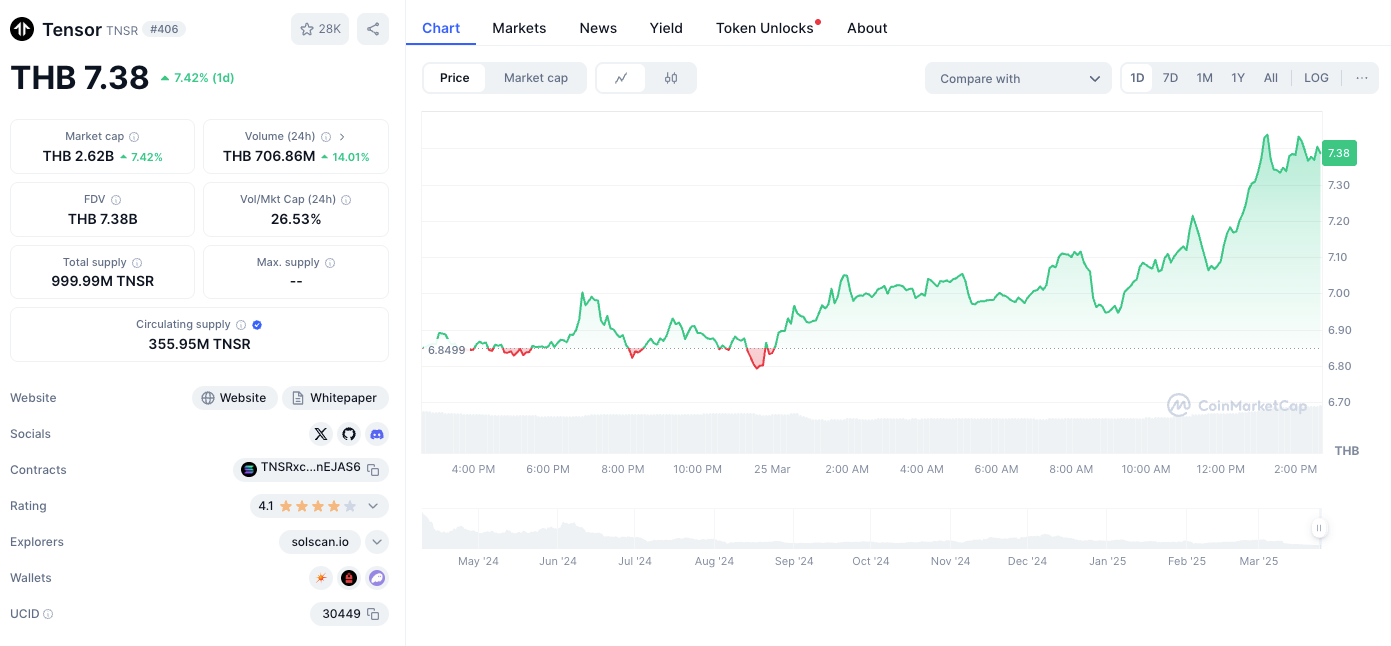Image resolution: width=1391 pixels, height=646 pixels.
Task: Set chart range to All
Action: (x=1271, y=78)
